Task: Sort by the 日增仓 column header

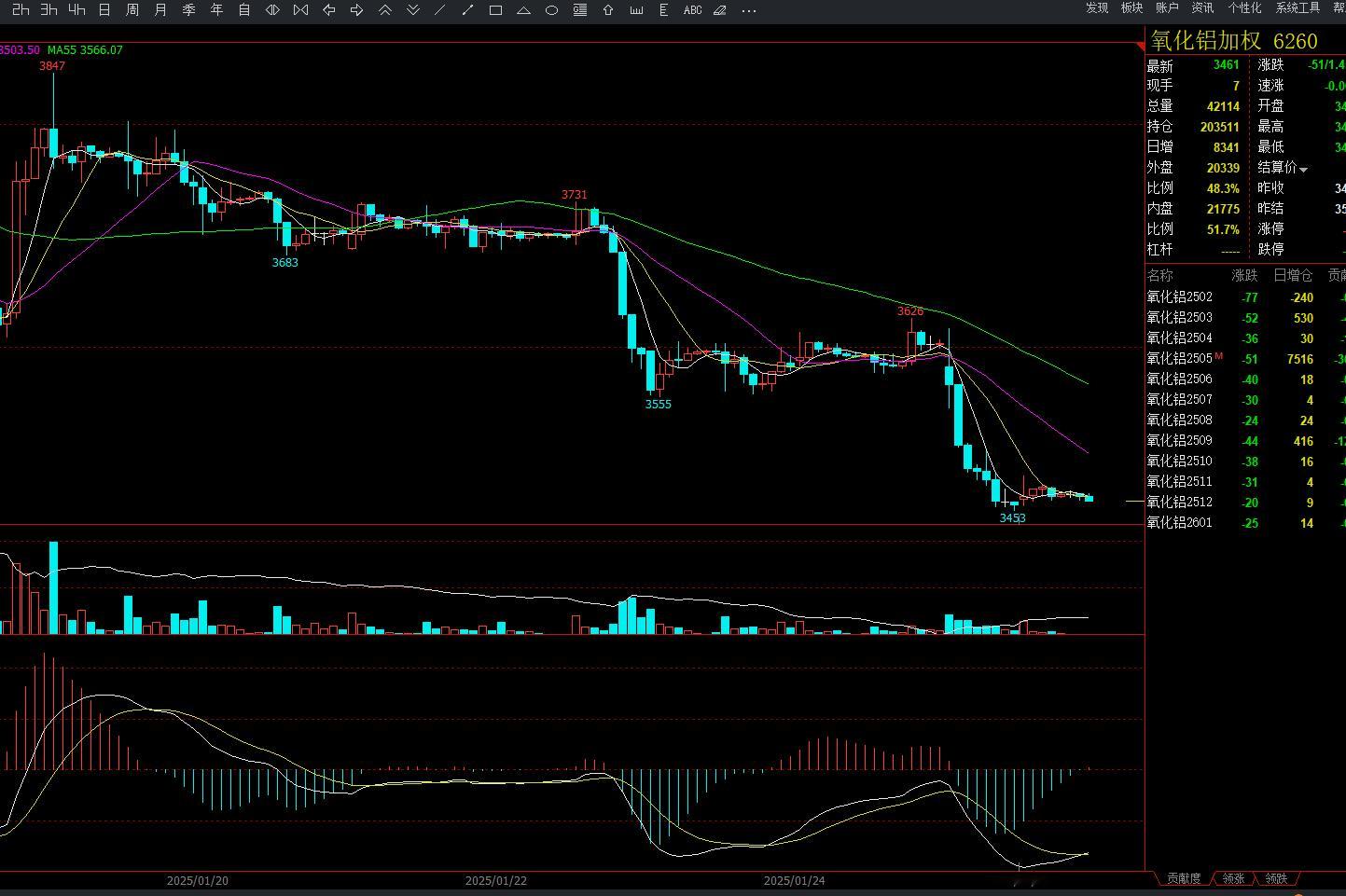Action: pos(1293,276)
